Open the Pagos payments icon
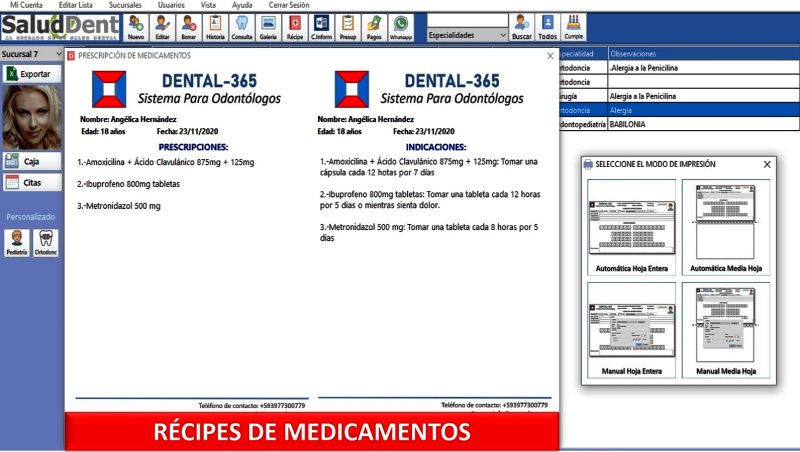 coord(374,28)
